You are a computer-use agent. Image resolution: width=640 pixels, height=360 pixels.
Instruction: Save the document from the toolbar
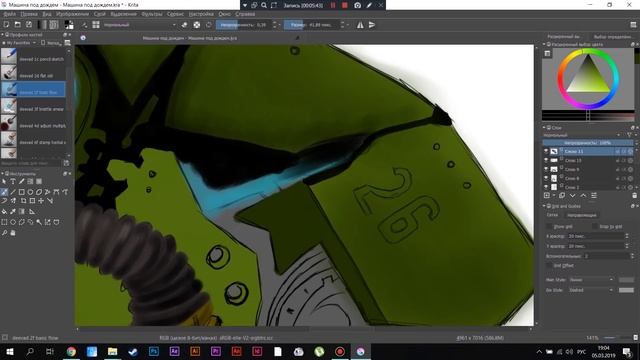pos(29,25)
